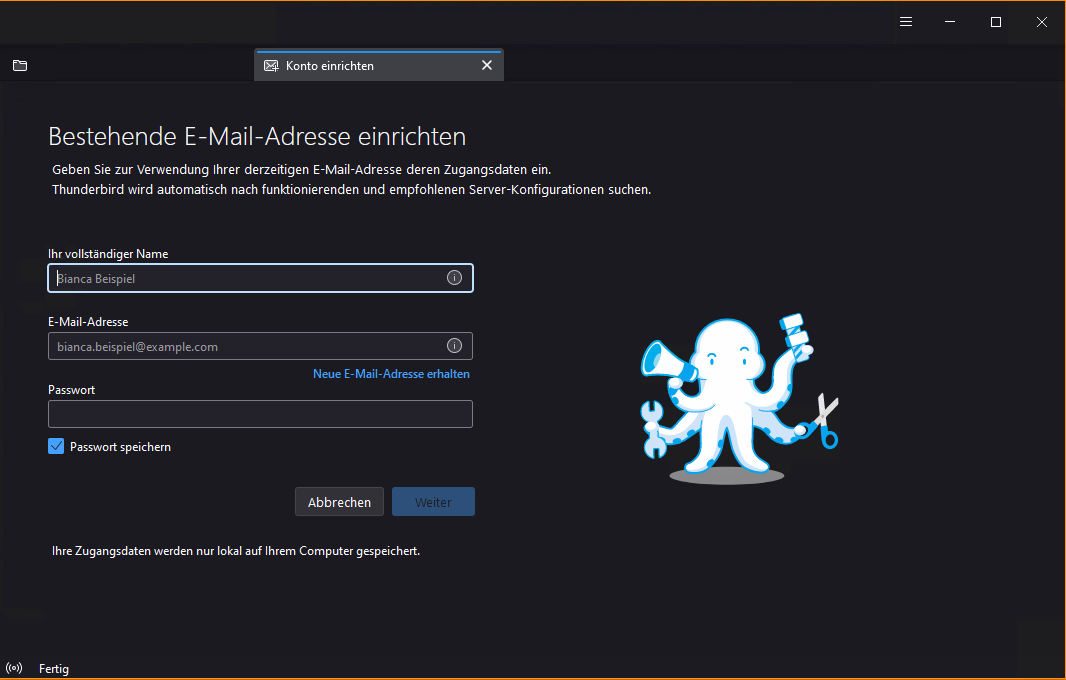The width and height of the screenshot is (1066, 680).
Task: Close the Thunderbird window
Action: click(1042, 22)
